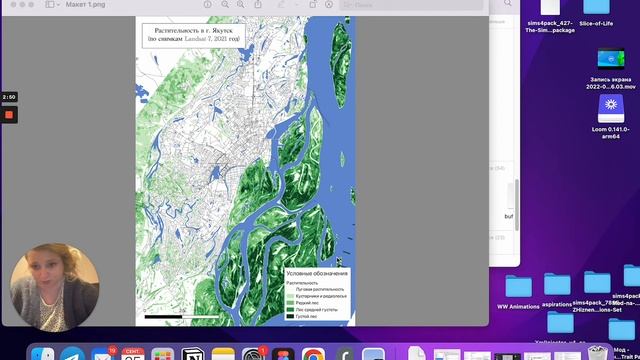Open the Share menu in Preview toolbar
The height and width of the screenshot is (360, 640).
point(258,4)
